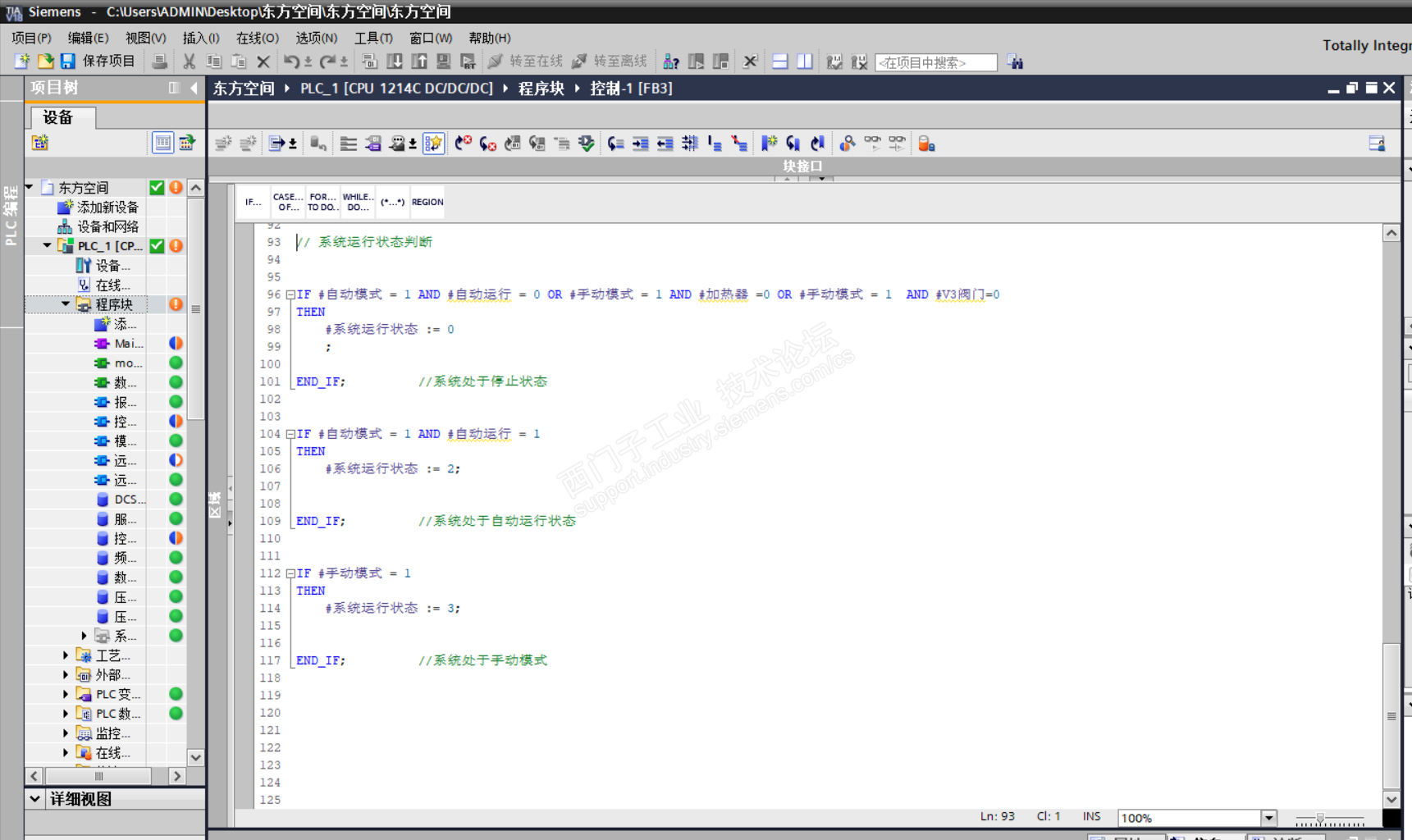Insert a FOR TO DO snippet

coord(322,202)
